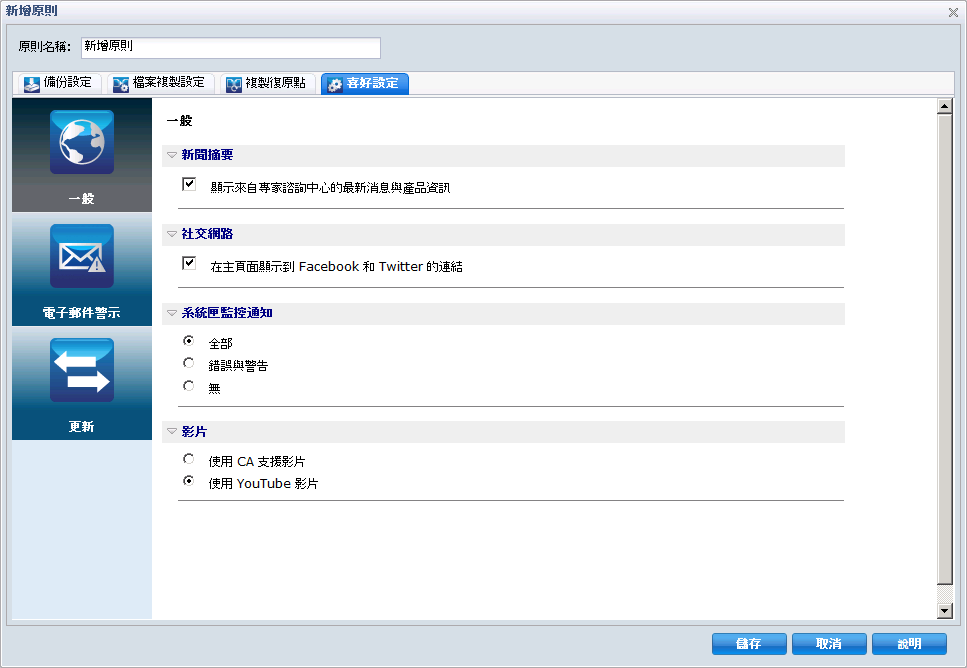Click the 取消 button
Viewport: 967px width, 668px height.
[829, 643]
